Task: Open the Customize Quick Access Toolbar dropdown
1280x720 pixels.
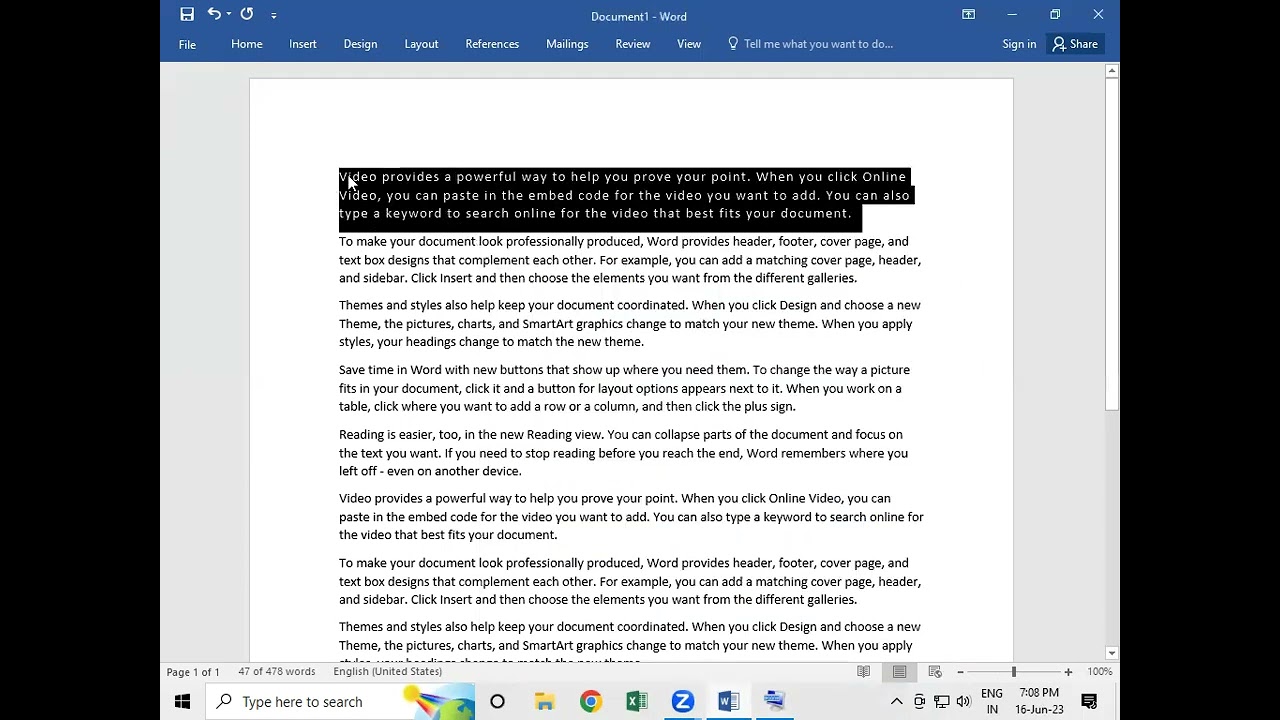Action: tap(273, 15)
